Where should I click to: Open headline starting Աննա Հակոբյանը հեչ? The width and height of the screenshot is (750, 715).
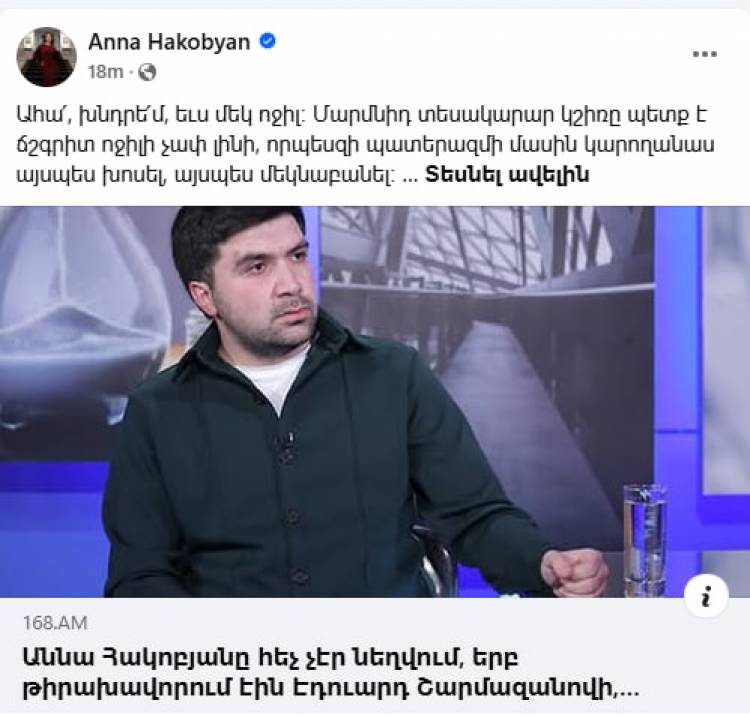[271, 658]
